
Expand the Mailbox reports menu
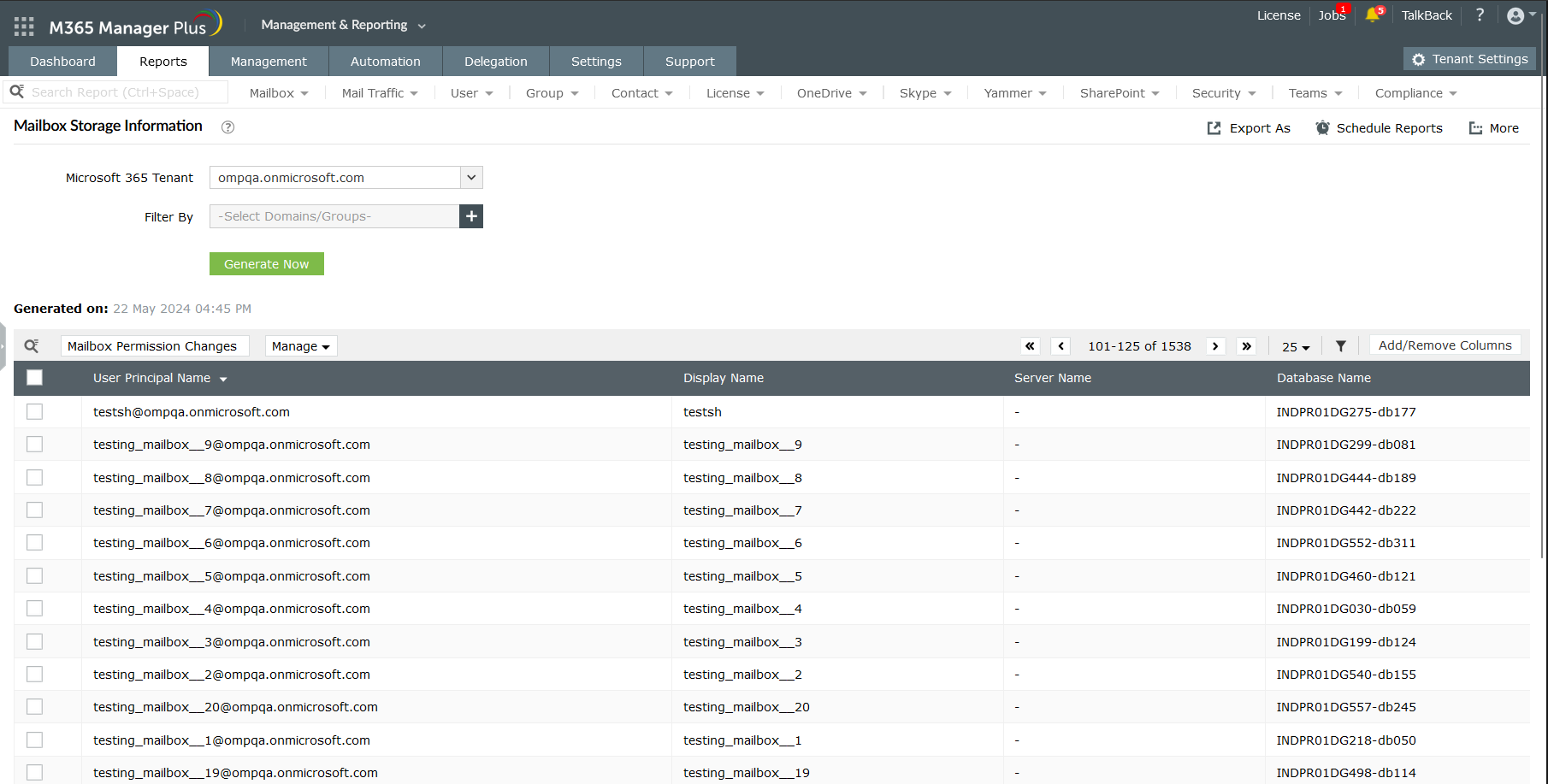[x=279, y=93]
